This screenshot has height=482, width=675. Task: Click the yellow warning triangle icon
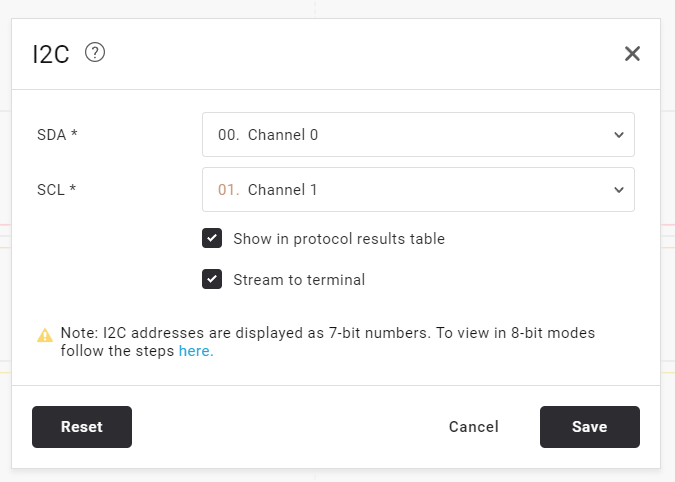point(45,335)
